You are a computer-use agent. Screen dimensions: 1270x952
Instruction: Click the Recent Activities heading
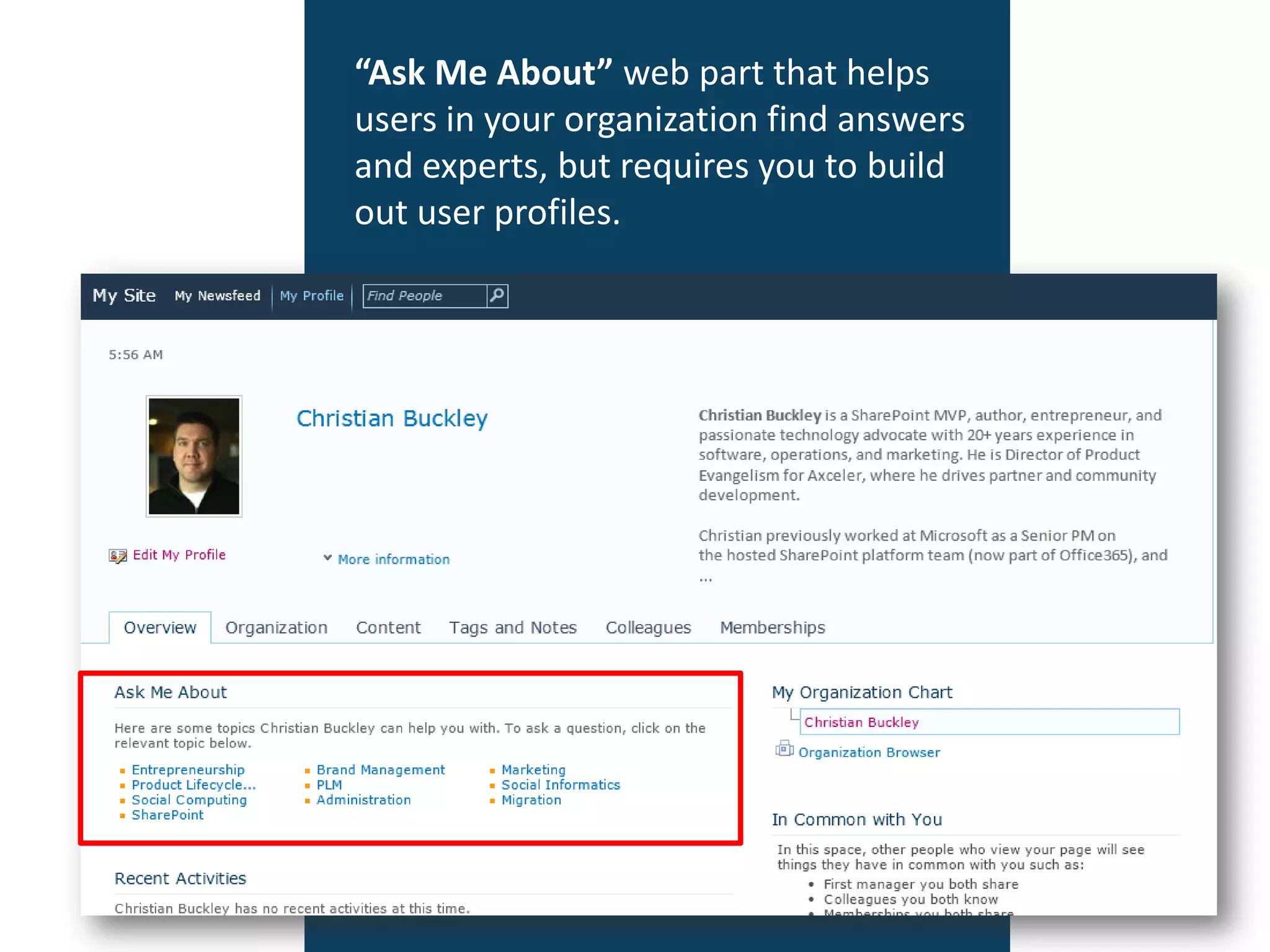(x=180, y=878)
